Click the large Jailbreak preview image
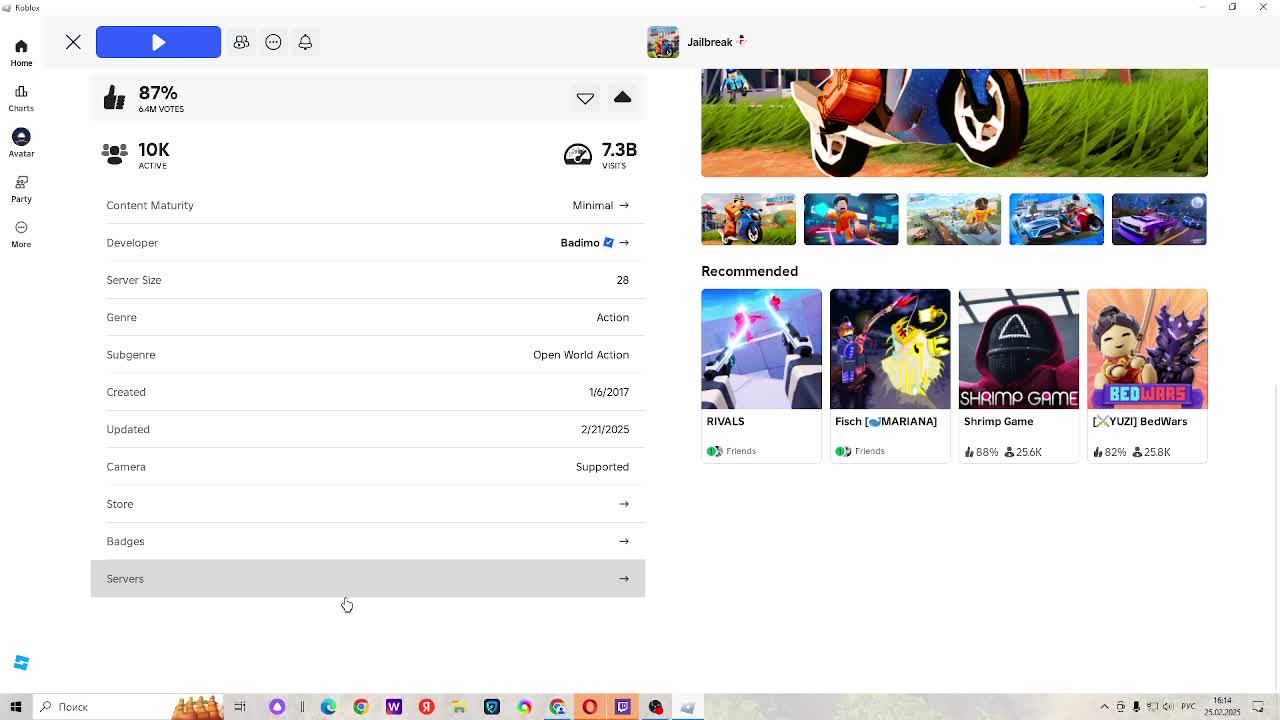1280x720 pixels. point(954,123)
